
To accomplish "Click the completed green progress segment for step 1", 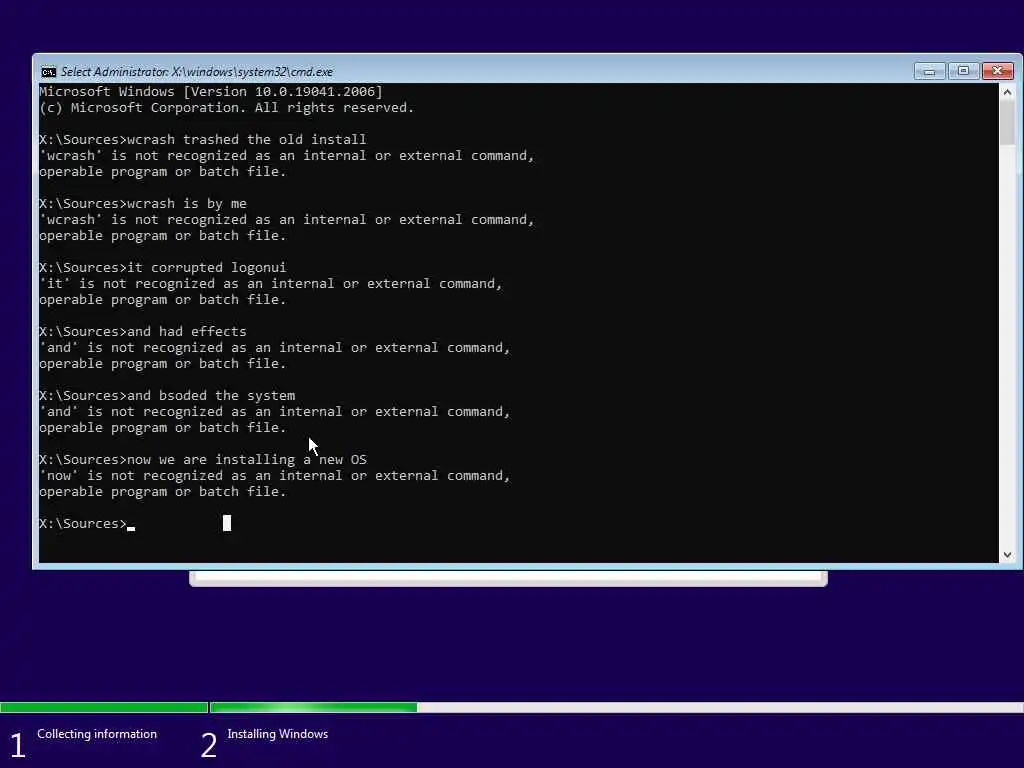I will (104, 707).
